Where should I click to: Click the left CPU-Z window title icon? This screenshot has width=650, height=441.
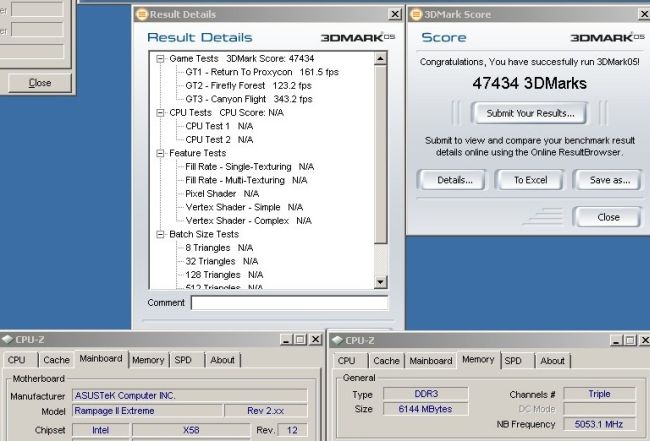tap(7, 340)
